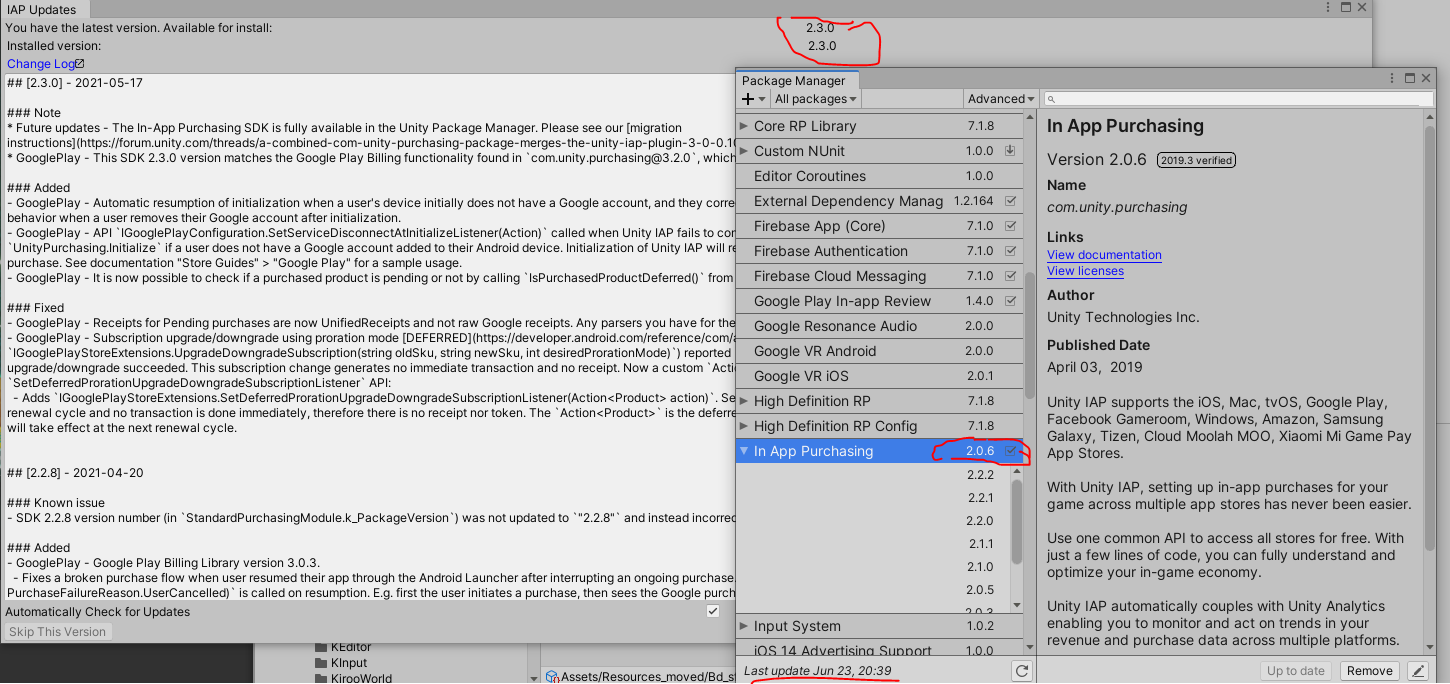Select the Google VR iOS package row
1450x684 pixels.
880,376
